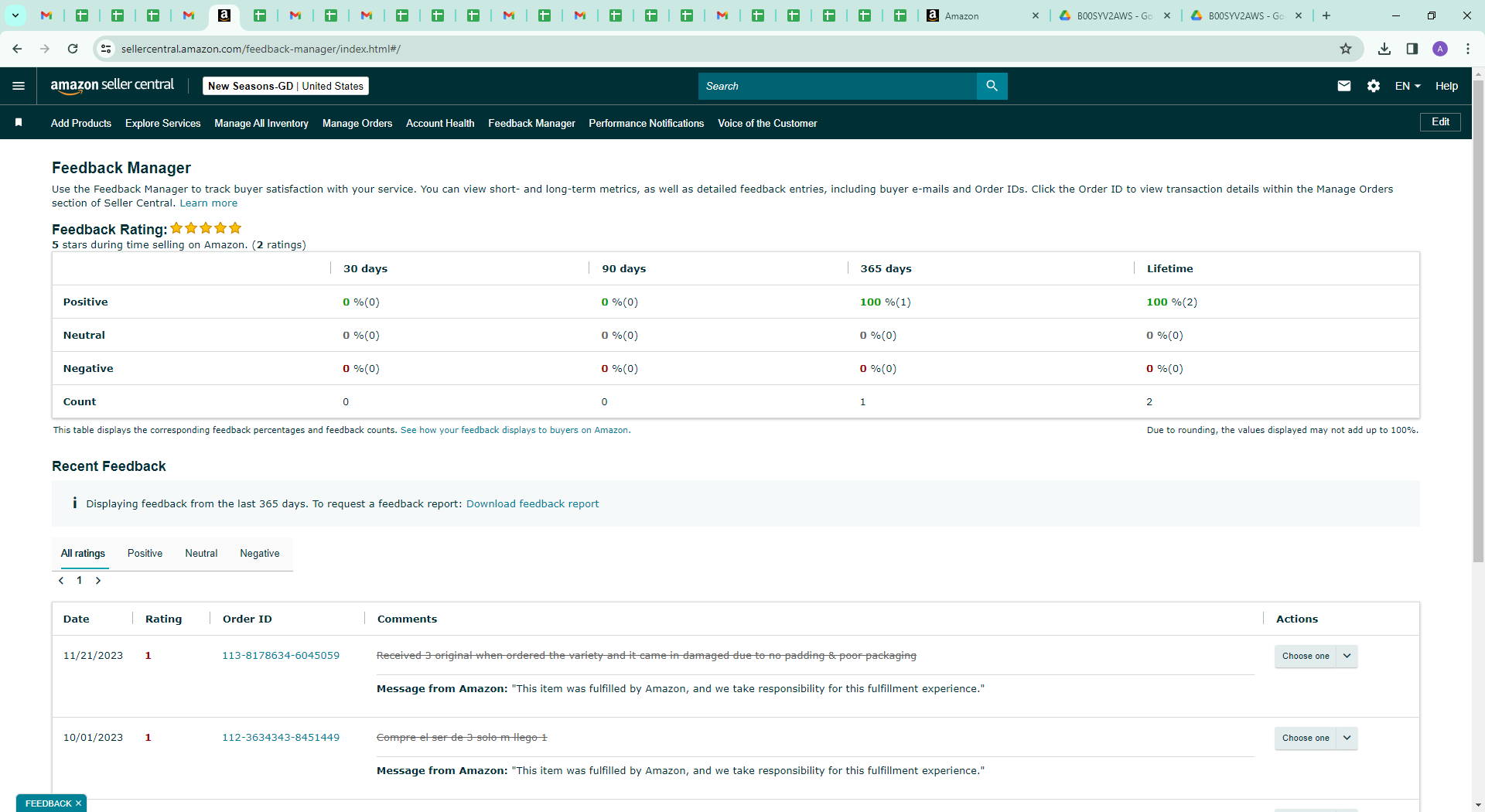Click the 365 days positive 100 %(1) value
The image size is (1485, 812).
[886, 302]
